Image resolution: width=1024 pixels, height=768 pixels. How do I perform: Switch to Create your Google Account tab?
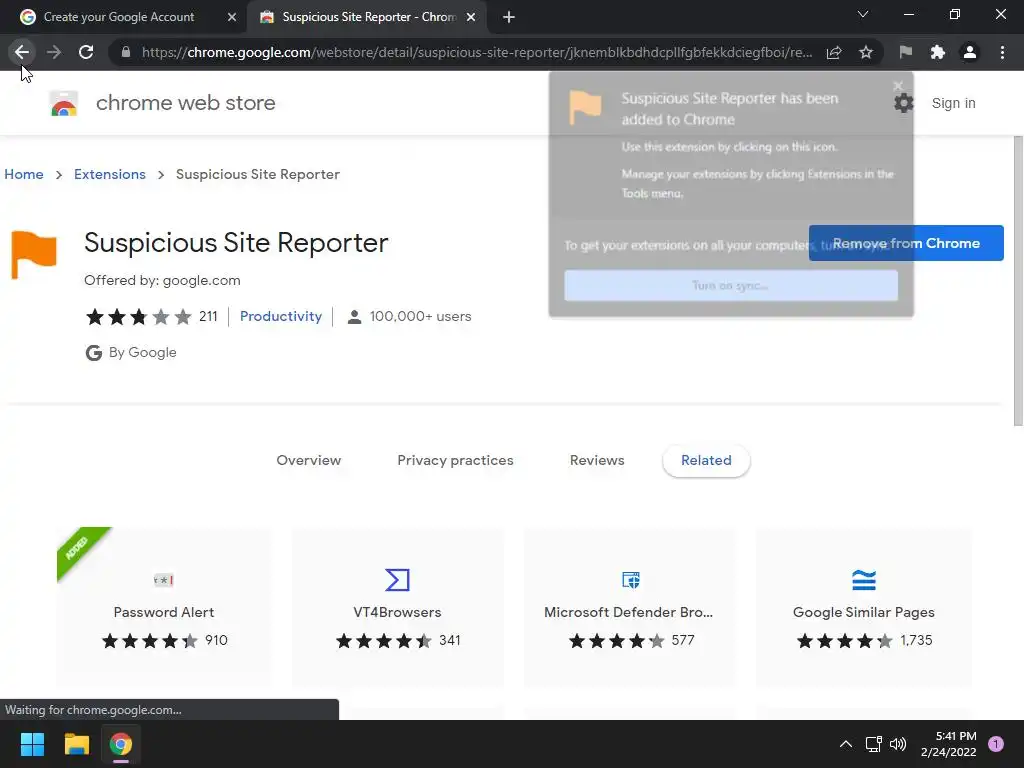tap(119, 17)
